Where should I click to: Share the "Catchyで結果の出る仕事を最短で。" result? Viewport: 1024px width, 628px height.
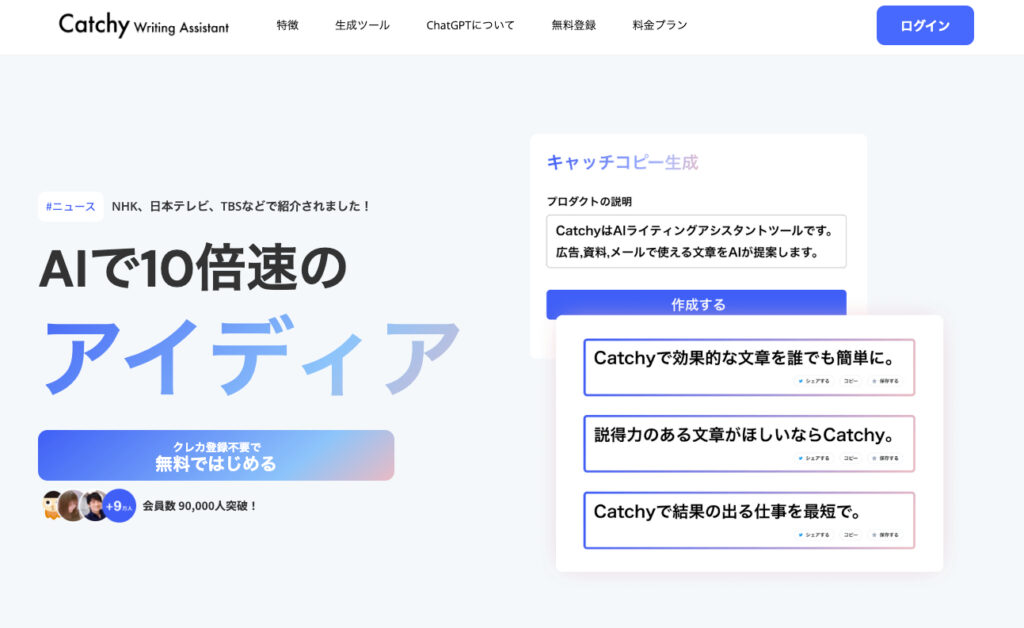pos(814,535)
